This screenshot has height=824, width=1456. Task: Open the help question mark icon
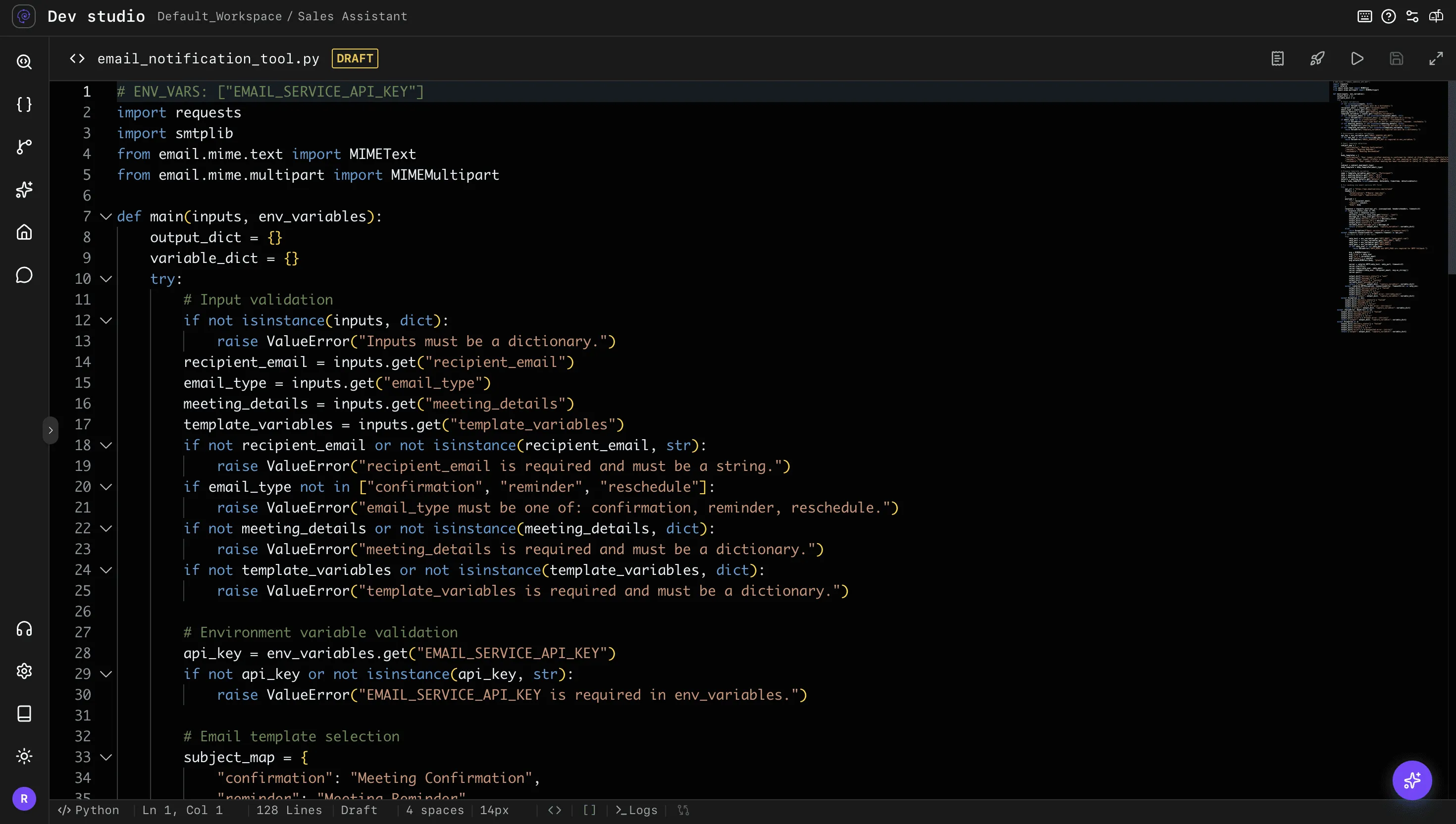coord(1388,16)
